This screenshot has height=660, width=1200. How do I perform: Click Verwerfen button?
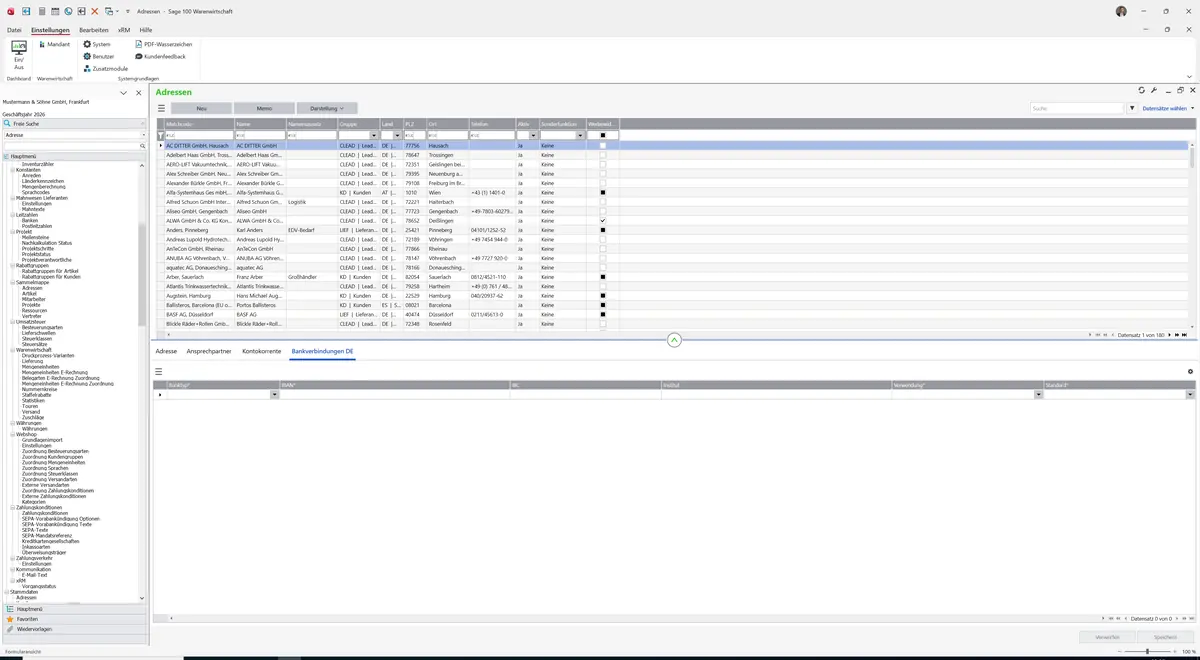[1107, 637]
